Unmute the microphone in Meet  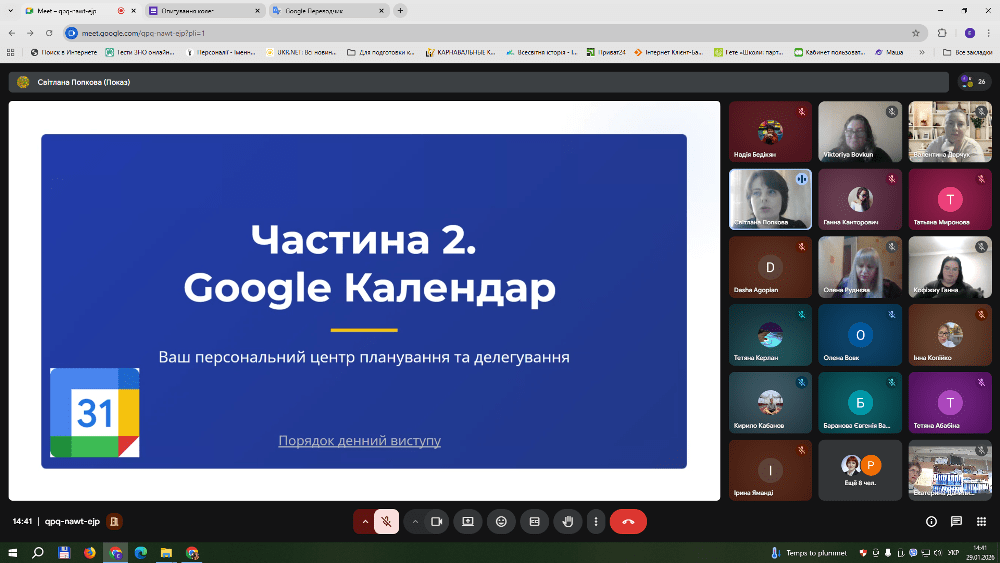pos(386,521)
